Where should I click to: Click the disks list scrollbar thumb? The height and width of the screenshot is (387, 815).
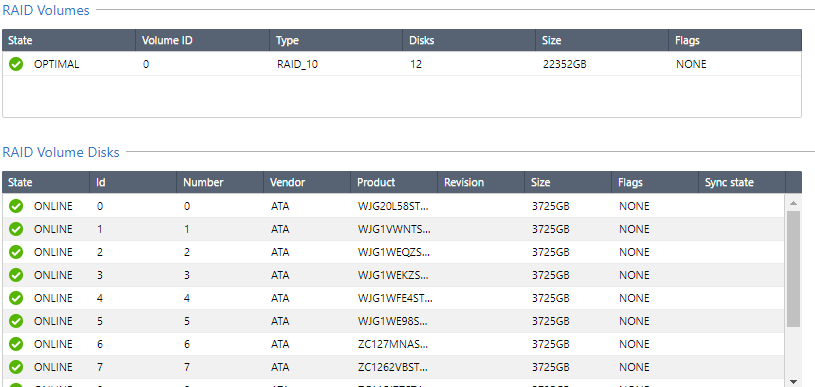[x=793, y=269]
